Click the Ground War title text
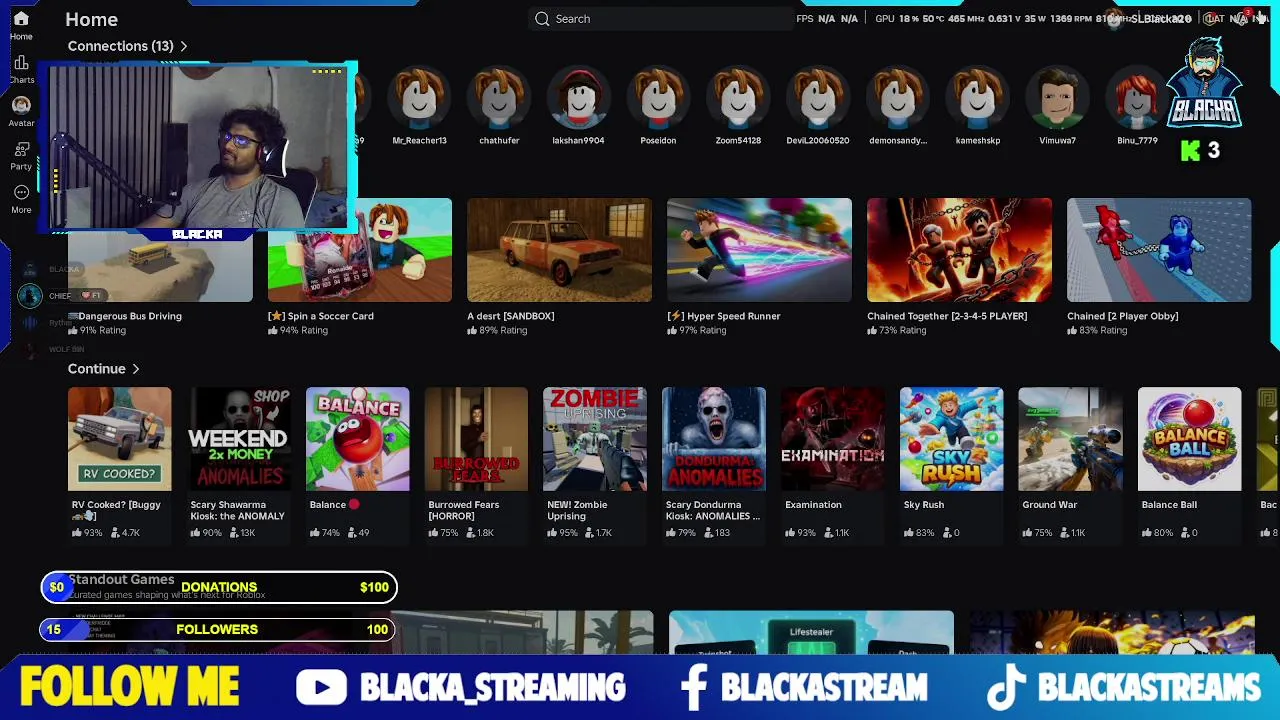 click(1049, 505)
